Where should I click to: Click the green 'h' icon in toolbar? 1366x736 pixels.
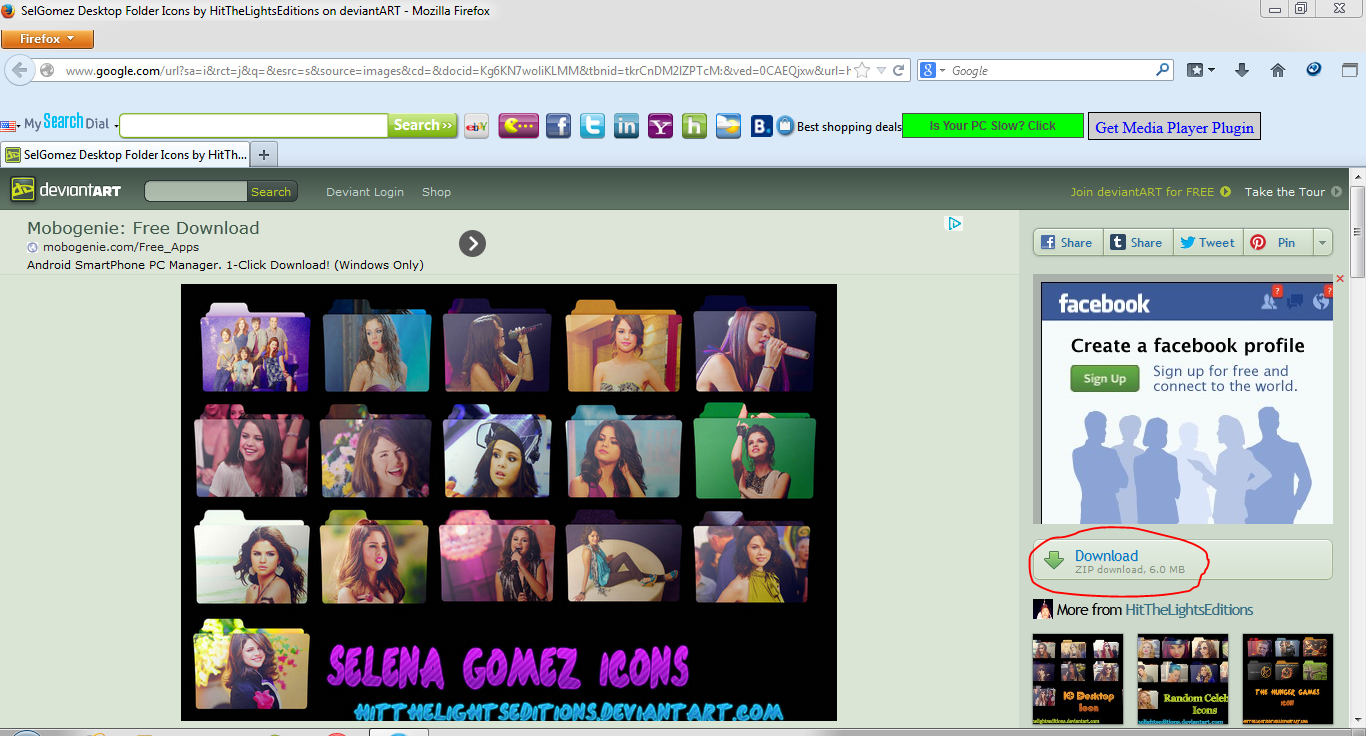point(694,126)
